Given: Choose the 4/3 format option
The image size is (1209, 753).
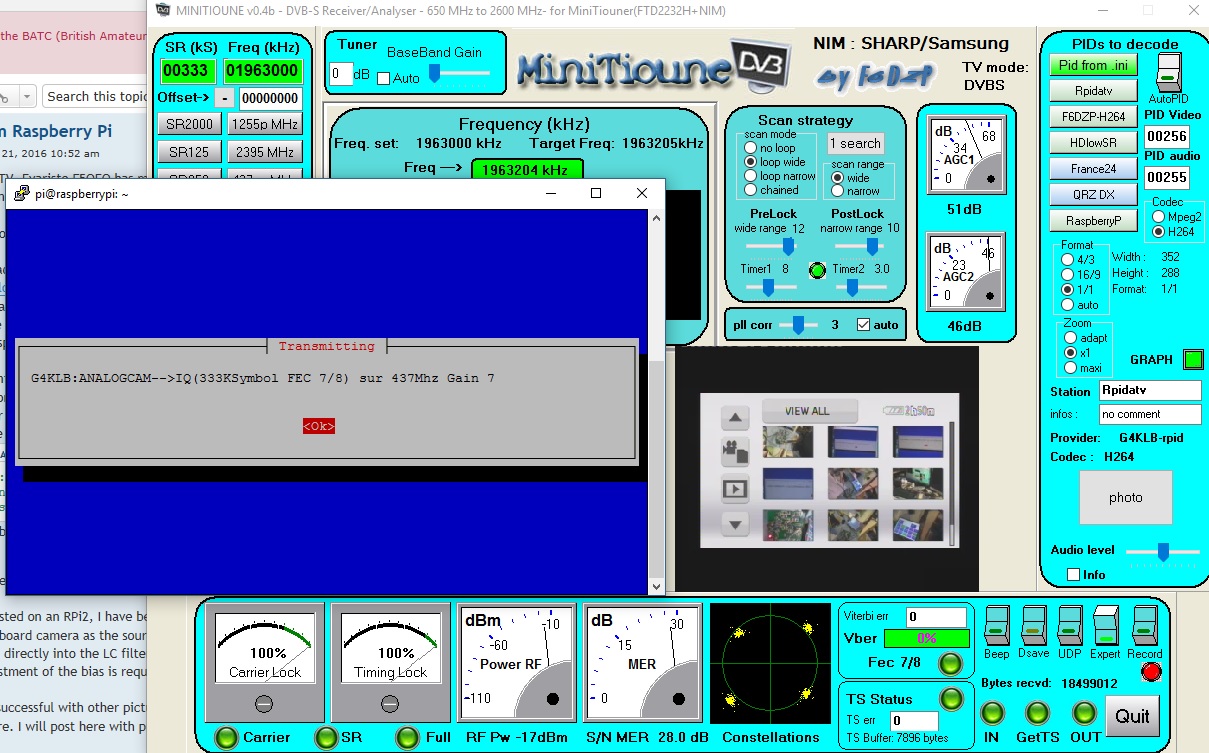Looking at the screenshot, I should (1067, 259).
